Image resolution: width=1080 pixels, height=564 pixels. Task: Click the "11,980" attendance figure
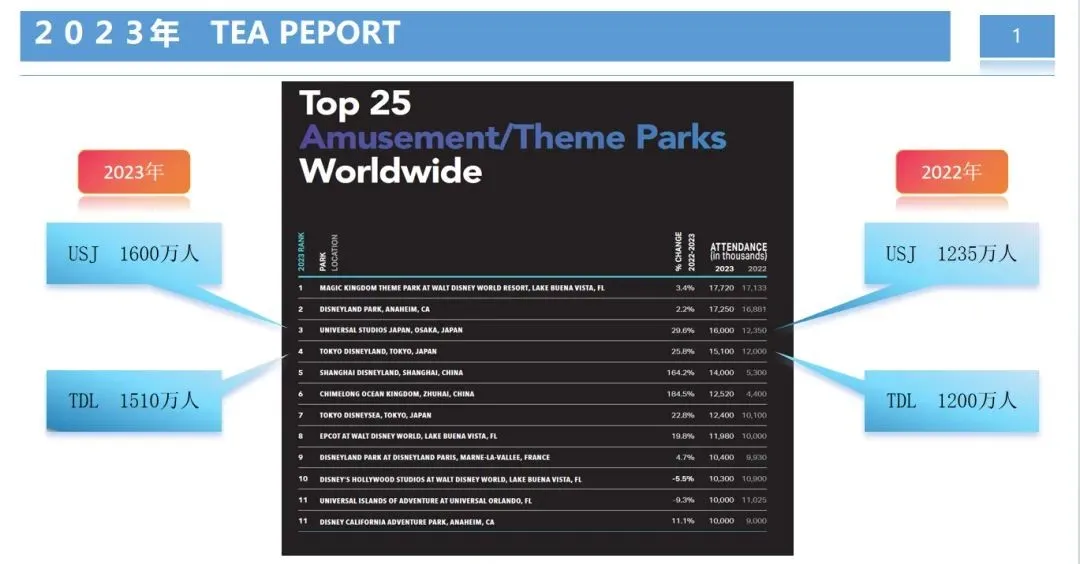click(721, 436)
